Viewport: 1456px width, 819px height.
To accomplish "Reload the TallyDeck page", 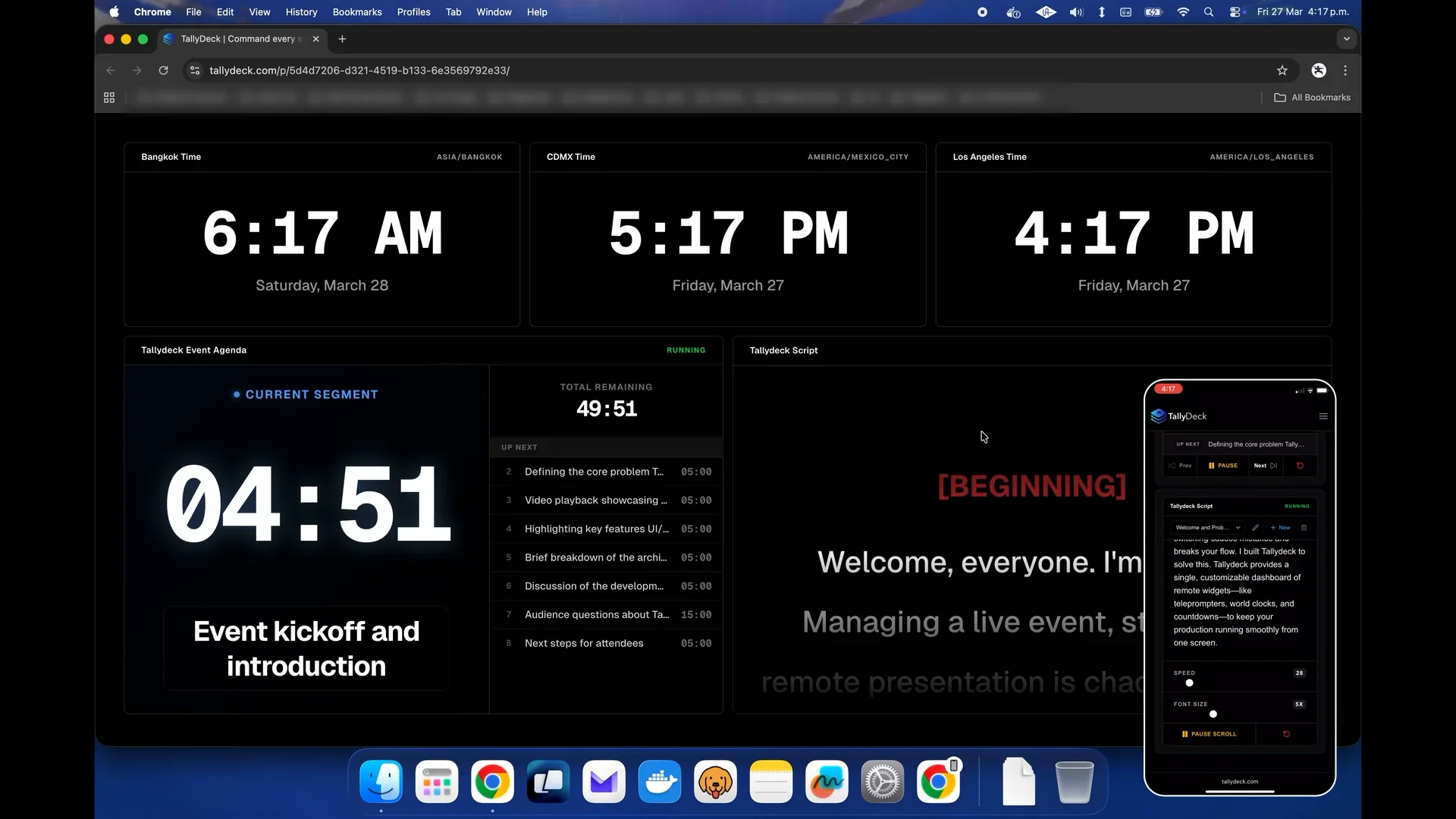I will tap(163, 71).
